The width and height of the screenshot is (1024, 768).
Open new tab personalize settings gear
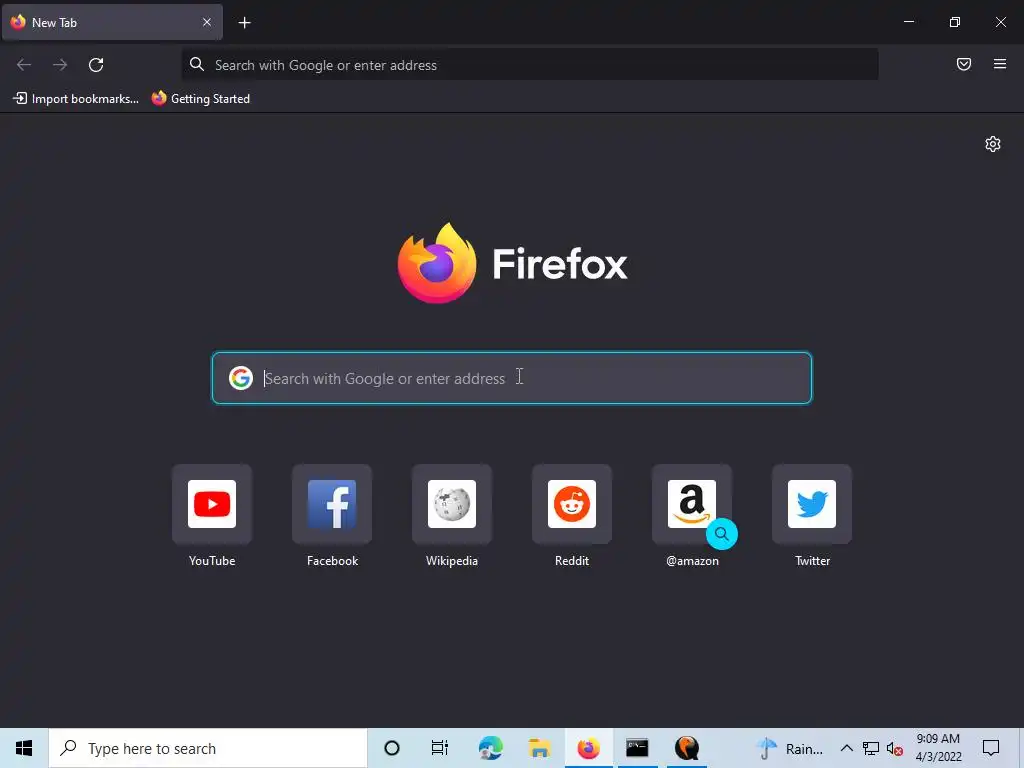click(993, 144)
